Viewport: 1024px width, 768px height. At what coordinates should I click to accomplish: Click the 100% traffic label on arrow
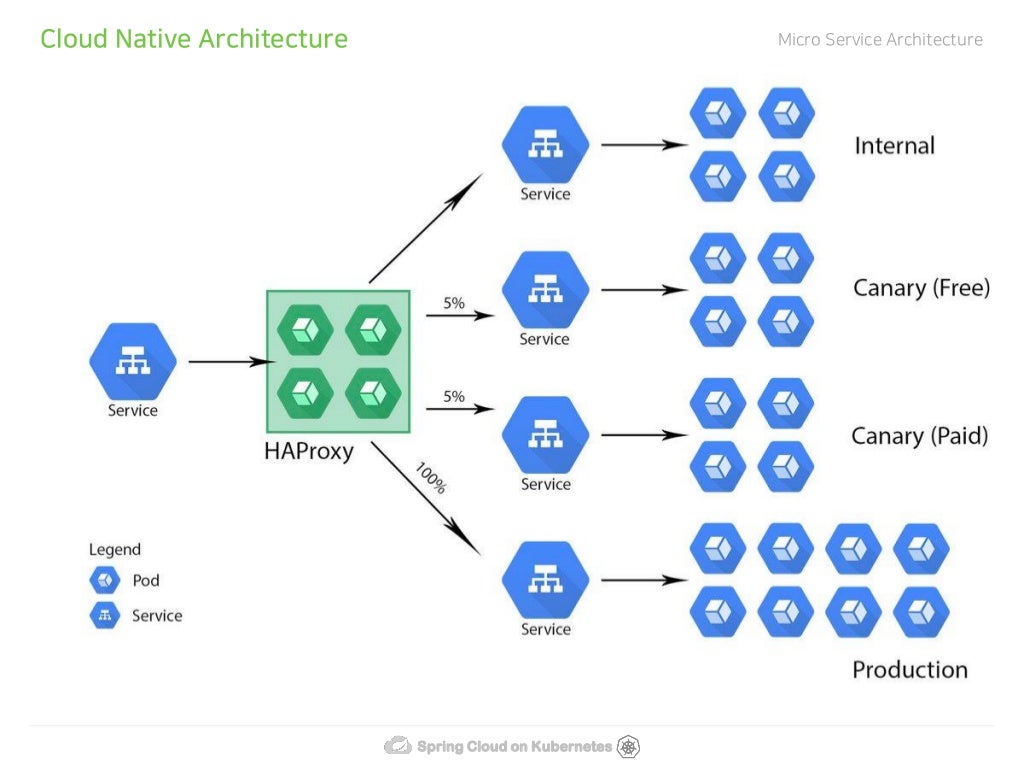[431, 478]
